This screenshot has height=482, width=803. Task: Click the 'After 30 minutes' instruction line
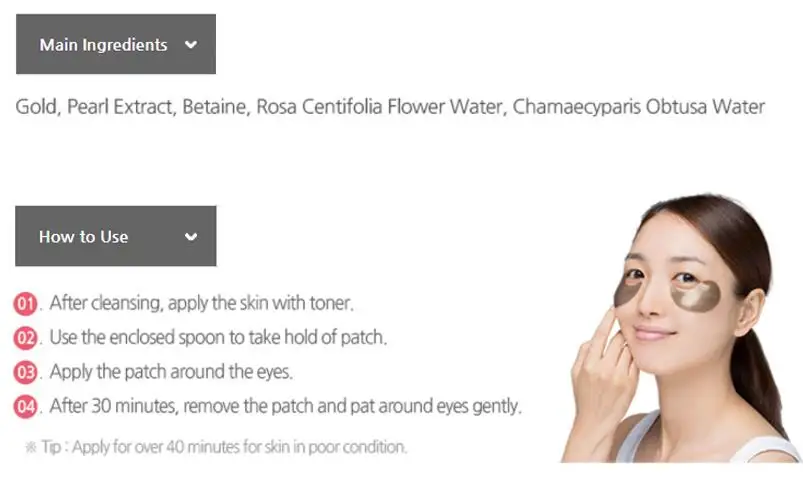(285, 406)
